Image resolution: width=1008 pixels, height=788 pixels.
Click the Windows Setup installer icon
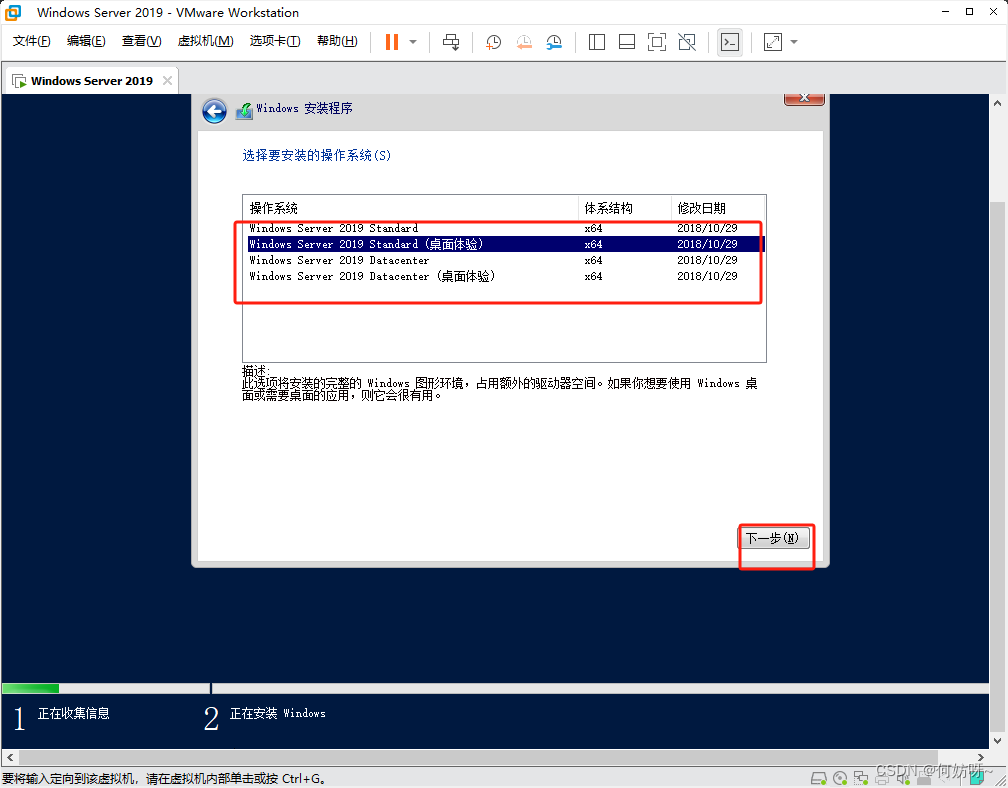pos(244,111)
